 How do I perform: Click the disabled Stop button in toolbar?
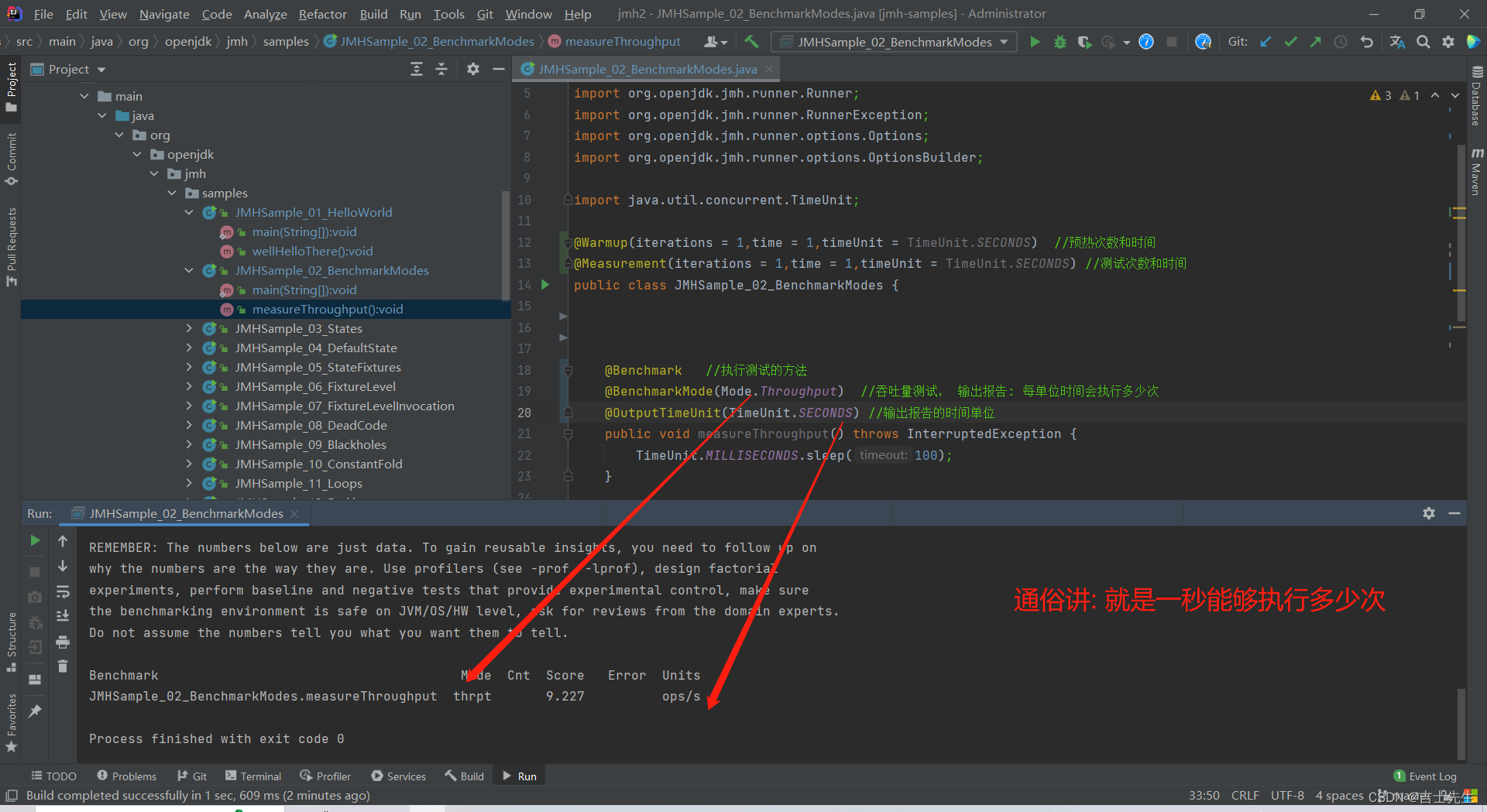tap(1172, 42)
